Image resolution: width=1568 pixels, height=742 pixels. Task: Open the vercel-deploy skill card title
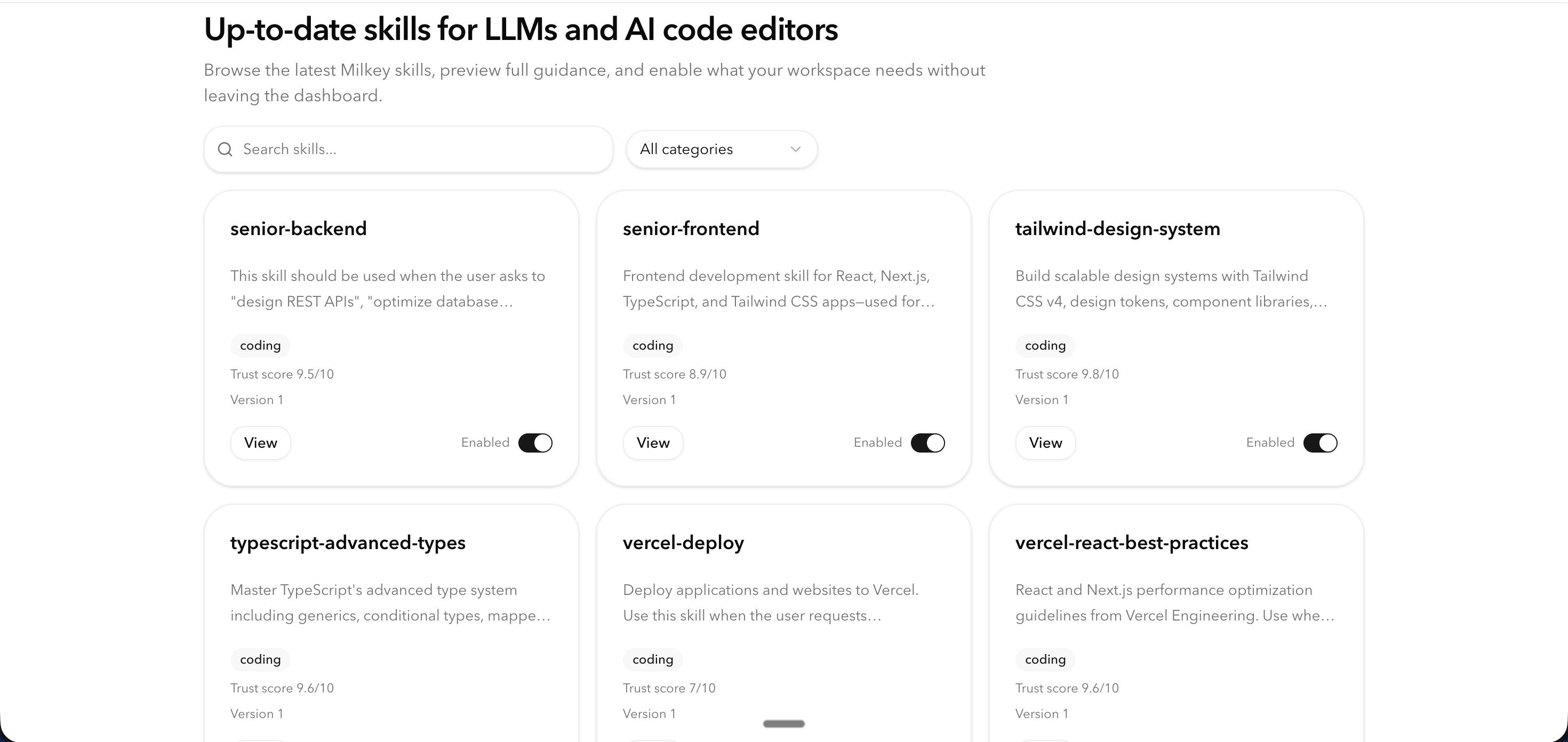(683, 543)
